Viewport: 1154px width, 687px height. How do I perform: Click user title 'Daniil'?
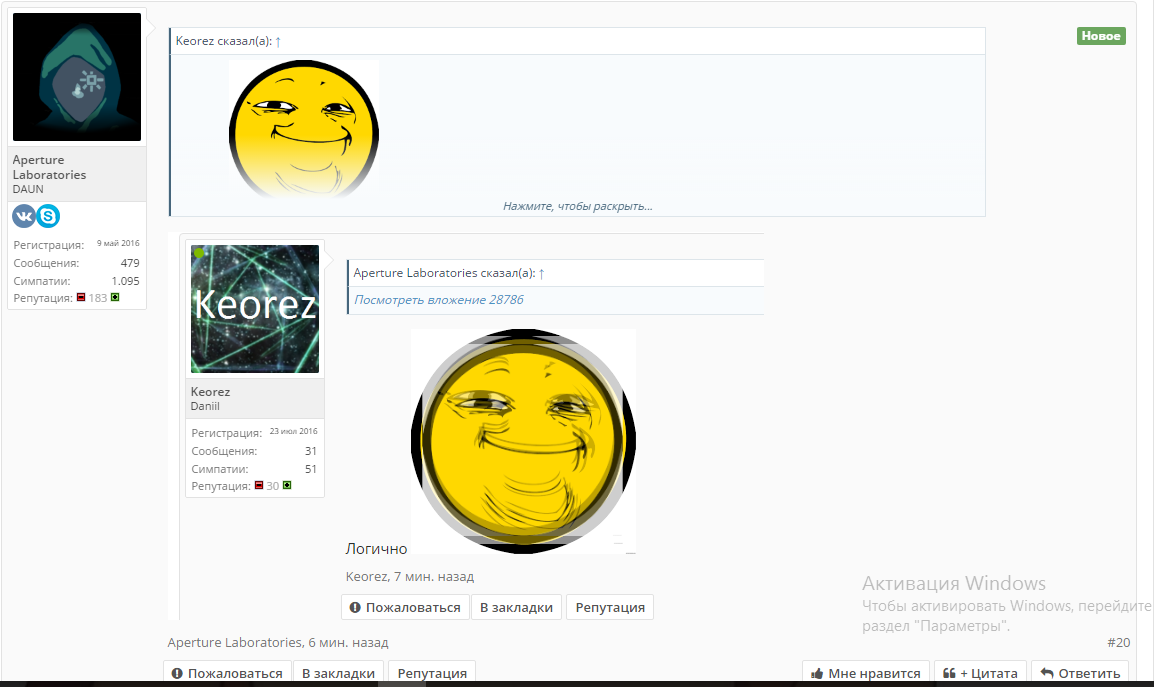click(x=205, y=406)
